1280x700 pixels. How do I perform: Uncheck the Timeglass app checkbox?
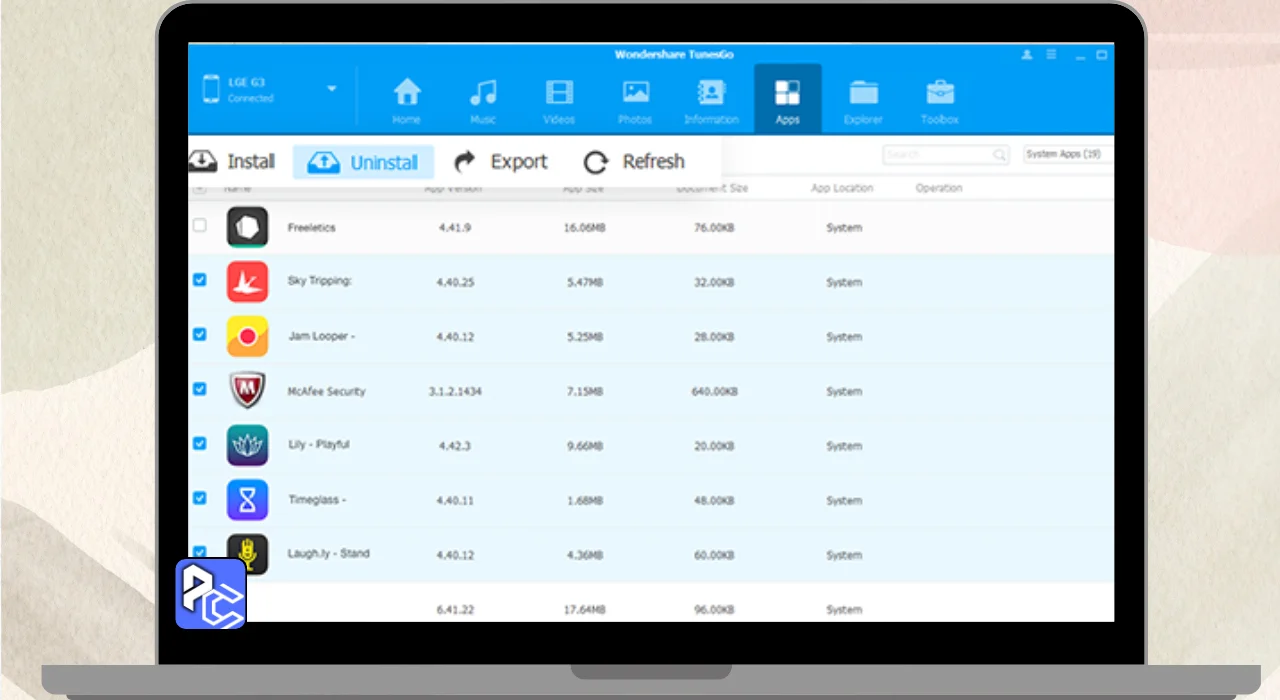click(199, 497)
